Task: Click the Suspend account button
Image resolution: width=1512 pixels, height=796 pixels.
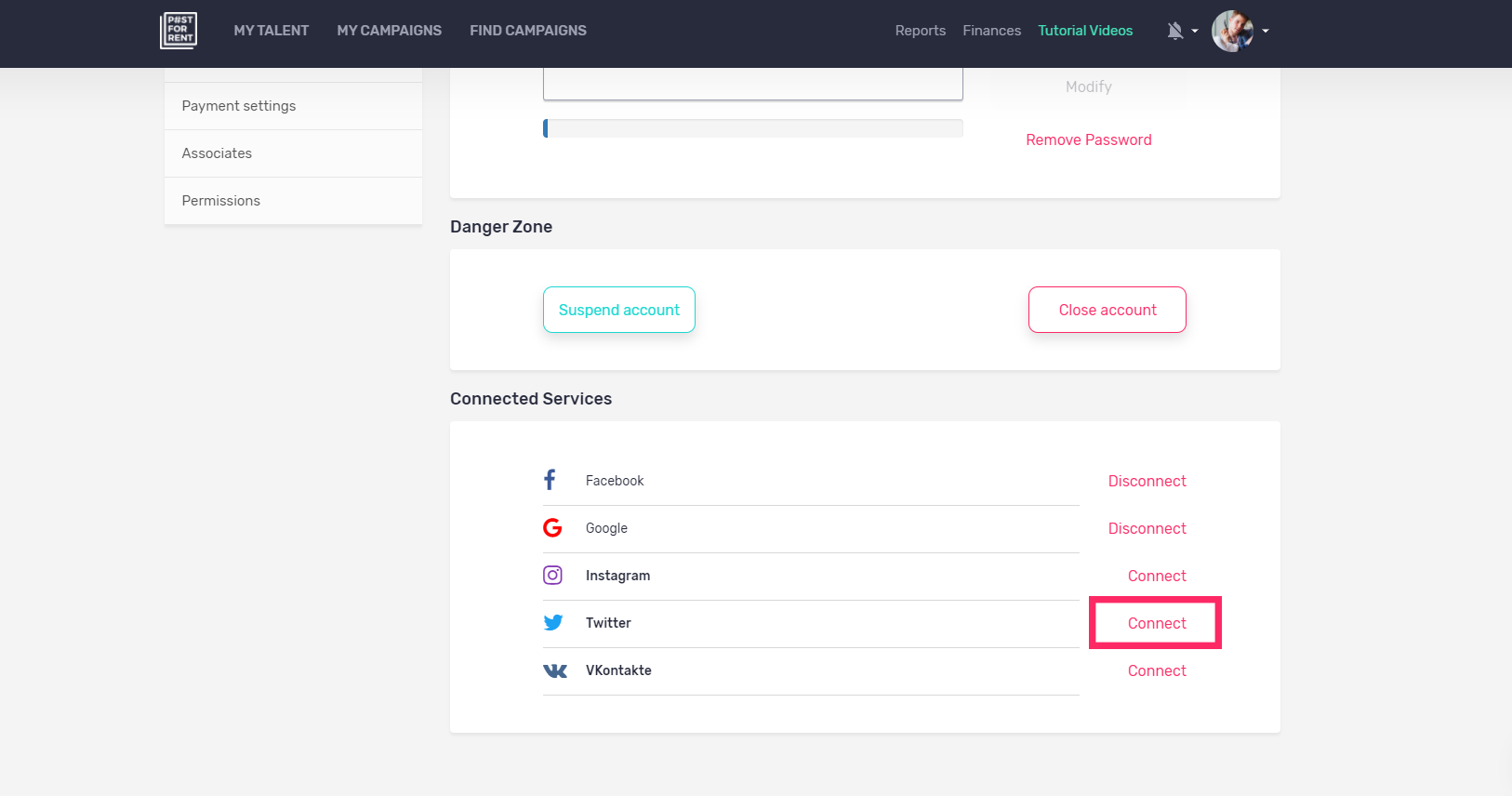Action: (619, 310)
